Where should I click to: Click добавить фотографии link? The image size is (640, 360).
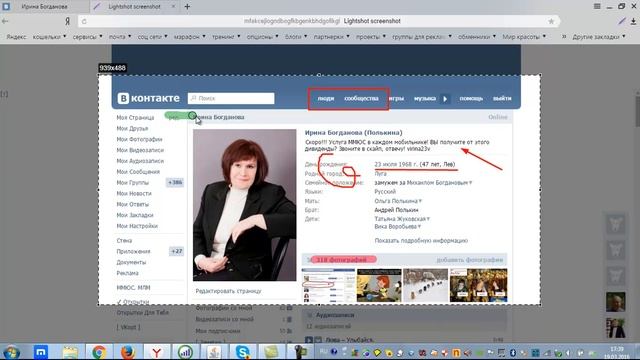click(470, 260)
